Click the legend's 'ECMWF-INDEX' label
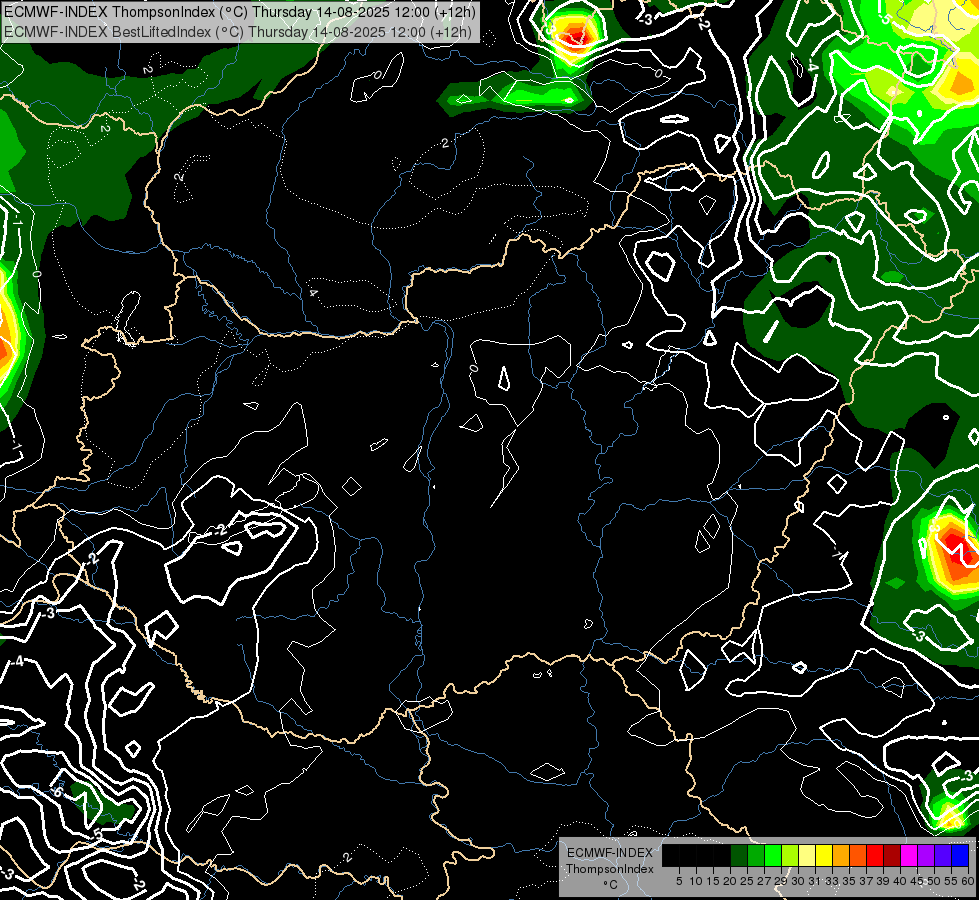Screen dimensions: 979x900 (610, 853)
